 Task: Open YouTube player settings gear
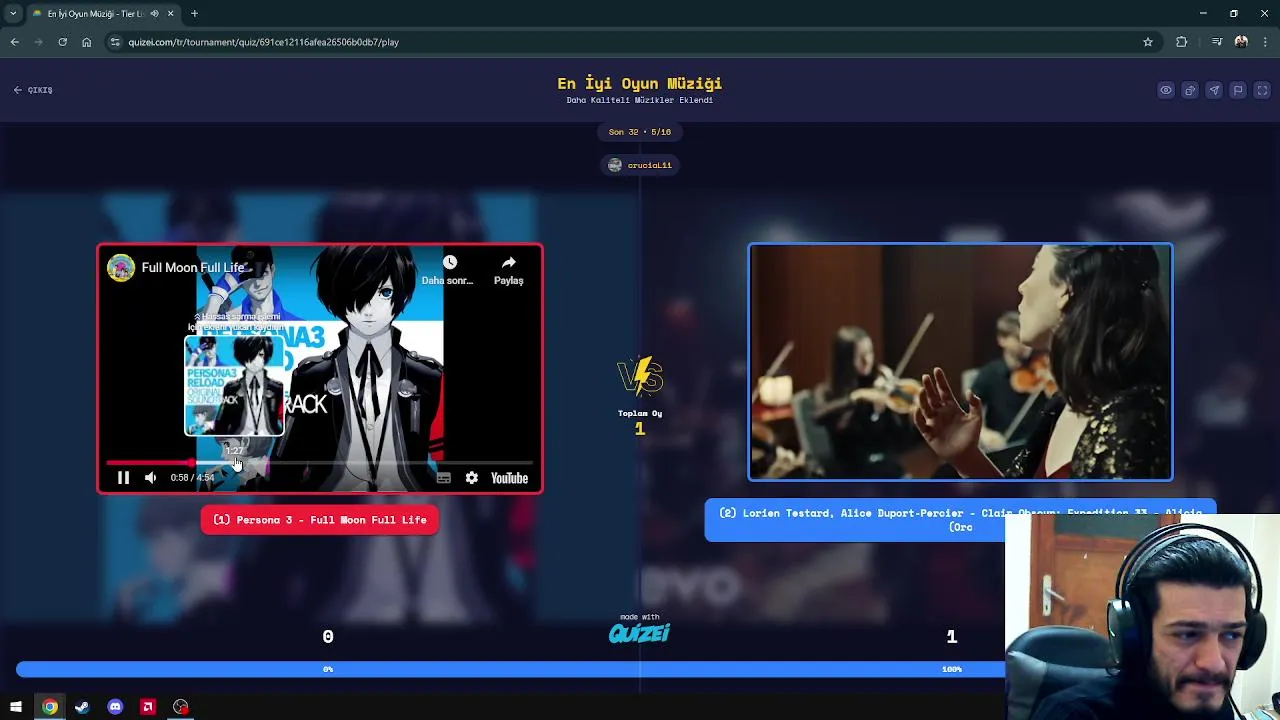[471, 478]
